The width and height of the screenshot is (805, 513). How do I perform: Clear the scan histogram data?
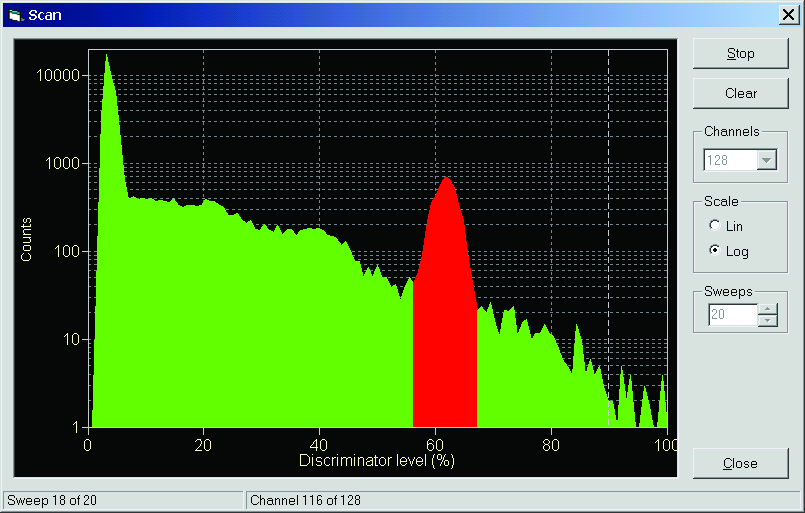[x=740, y=93]
